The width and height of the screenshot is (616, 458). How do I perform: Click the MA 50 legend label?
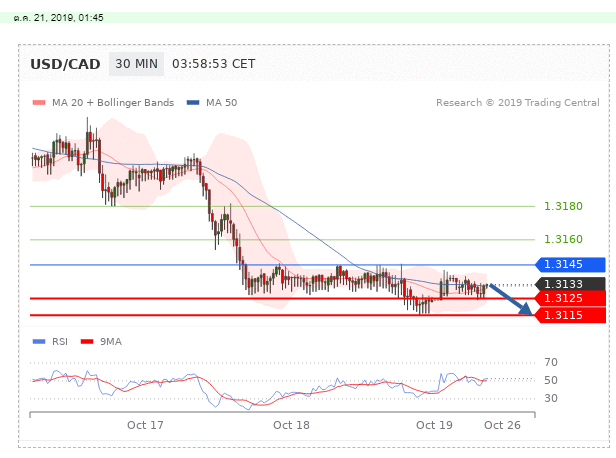click(222, 103)
